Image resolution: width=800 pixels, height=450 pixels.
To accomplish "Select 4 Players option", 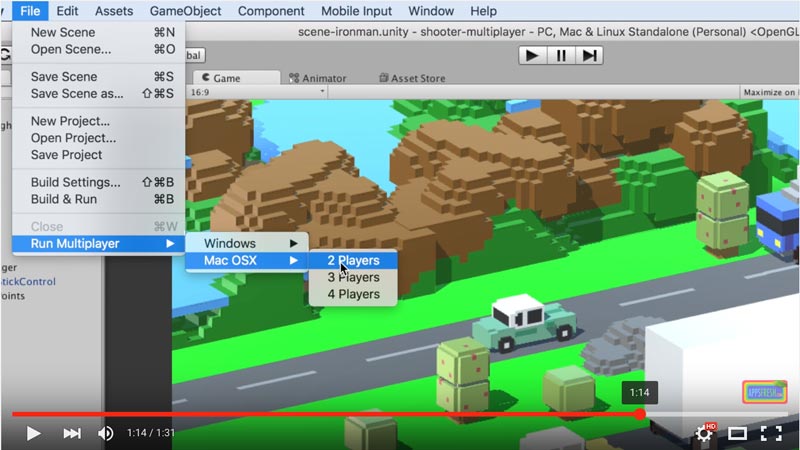I will (x=353, y=294).
